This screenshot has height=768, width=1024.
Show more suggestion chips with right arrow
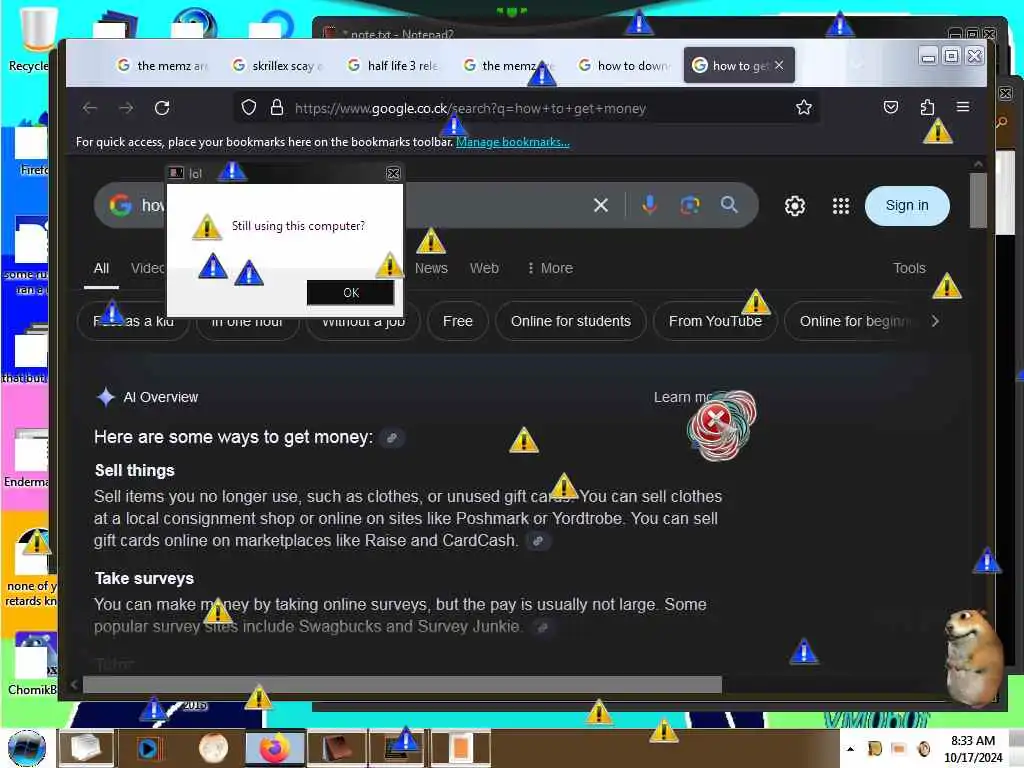click(935, 321)
